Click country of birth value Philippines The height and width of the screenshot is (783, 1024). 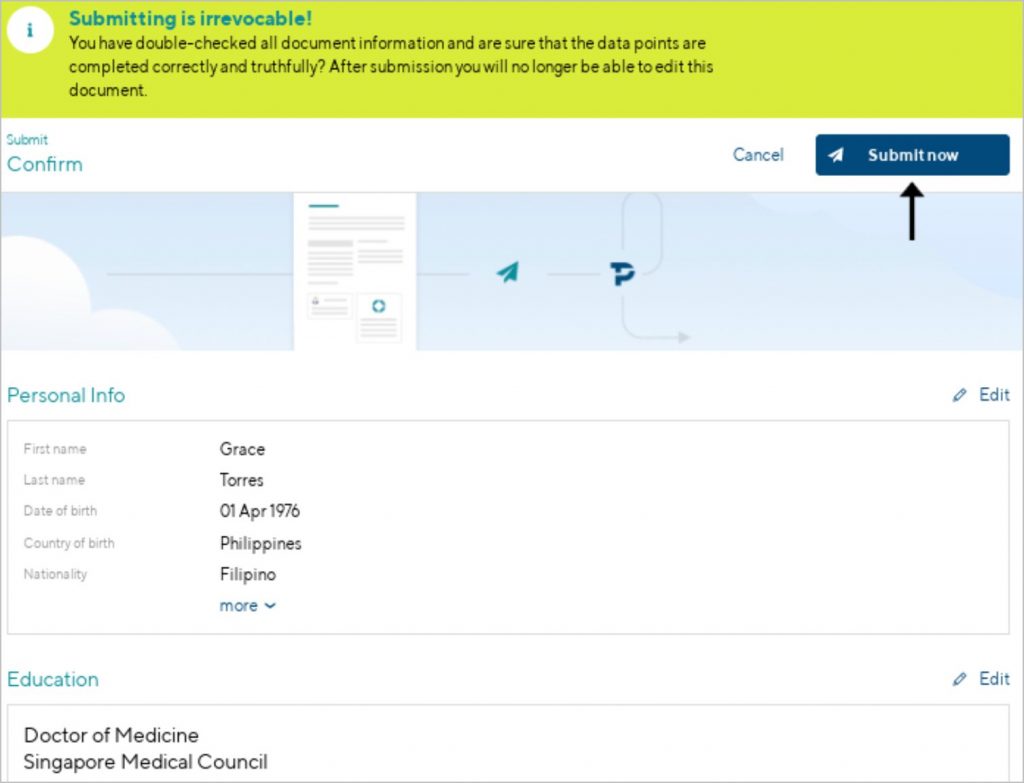pyautogui.click(x=261, y=543)
